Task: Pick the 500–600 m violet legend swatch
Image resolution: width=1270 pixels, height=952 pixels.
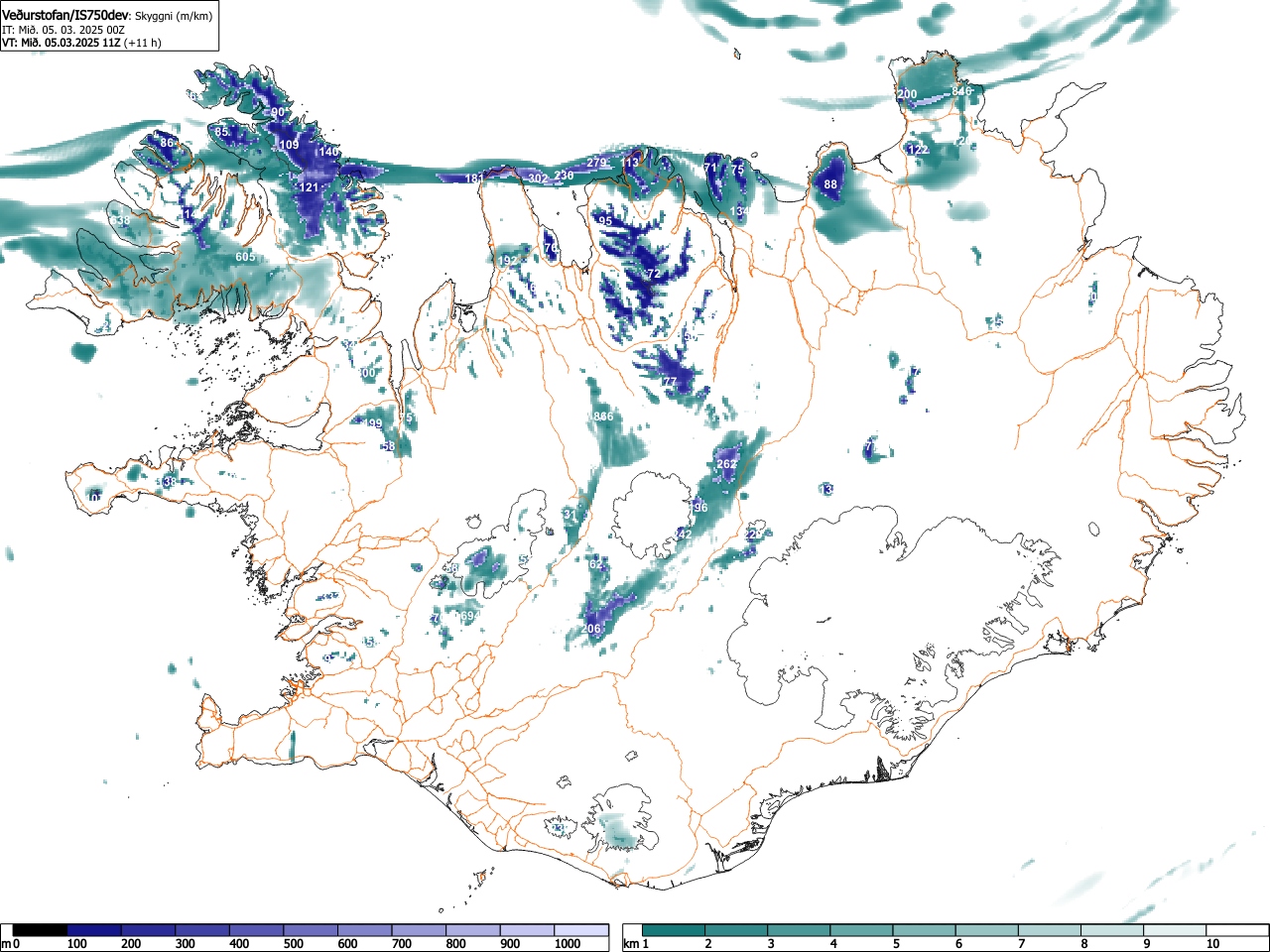Action: point(311,930)
